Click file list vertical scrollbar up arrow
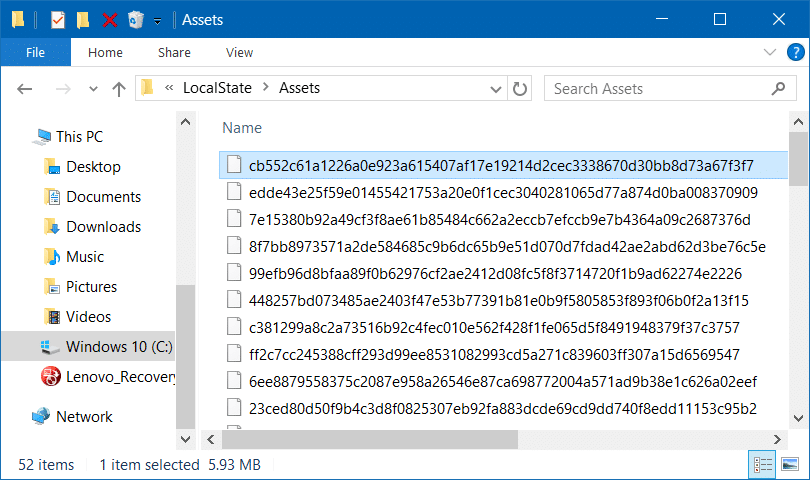Image resolution: width=810 pixels, height=480 pixels. tap(798, 122)
